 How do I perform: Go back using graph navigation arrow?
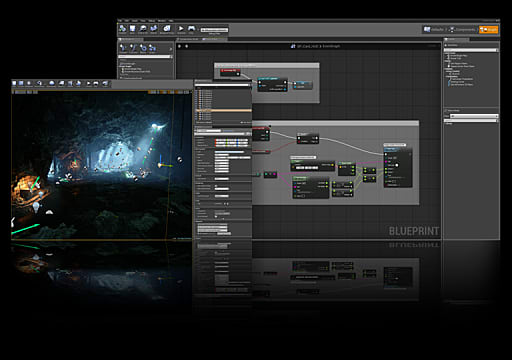coord(179,46)
